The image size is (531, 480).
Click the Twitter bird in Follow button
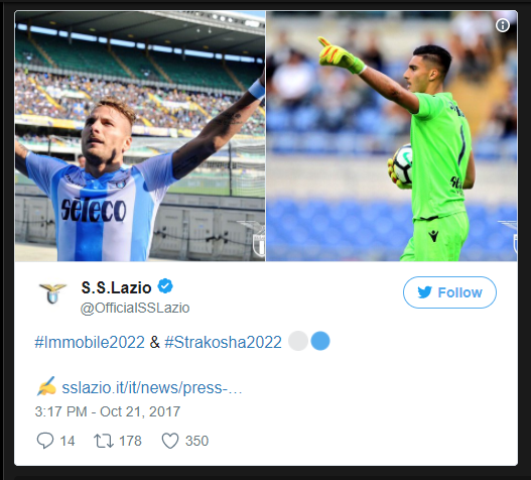[x=425, y=292]
